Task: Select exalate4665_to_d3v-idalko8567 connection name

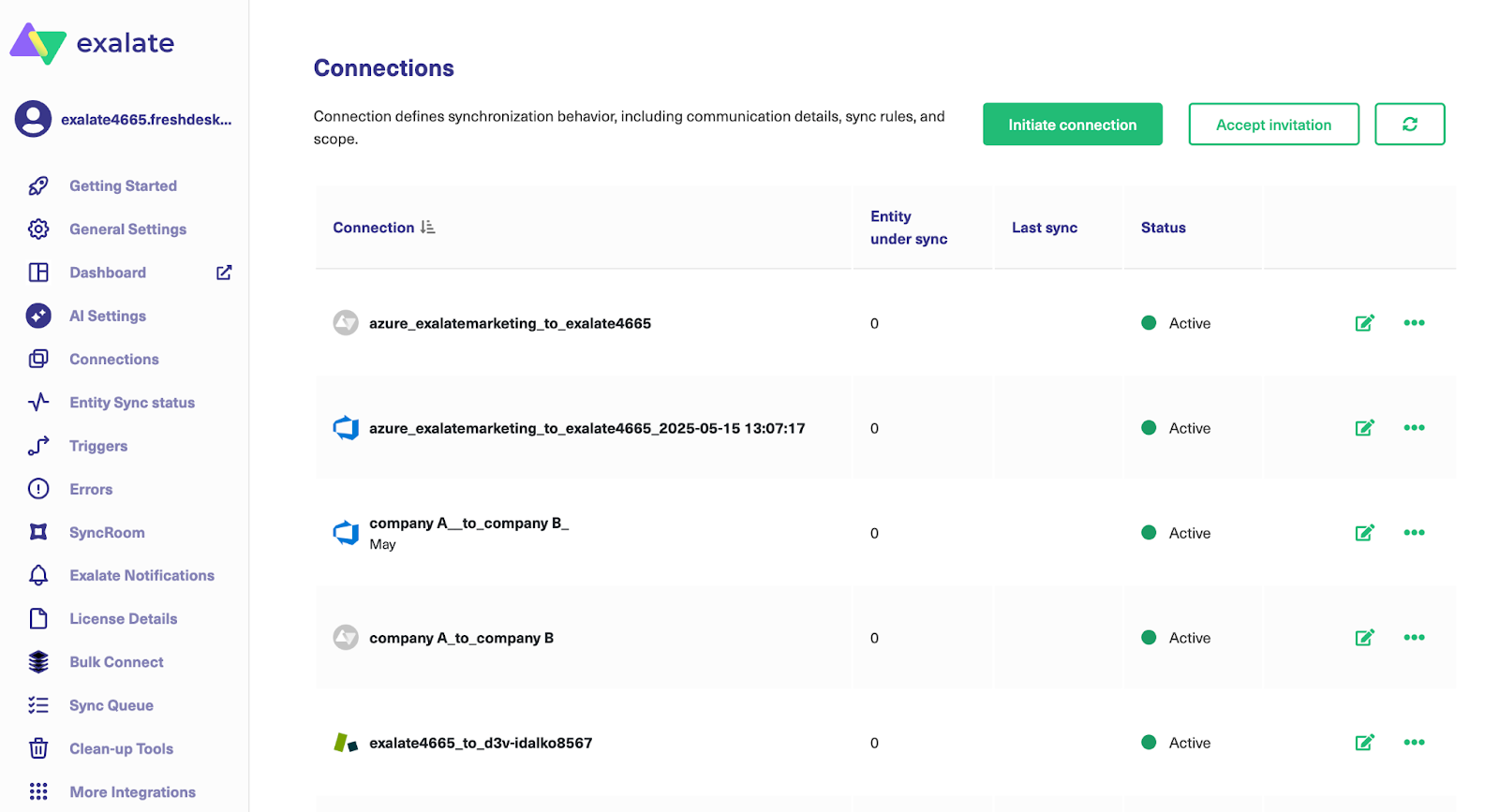Action: pyautogui.click(x=481, y=743)
